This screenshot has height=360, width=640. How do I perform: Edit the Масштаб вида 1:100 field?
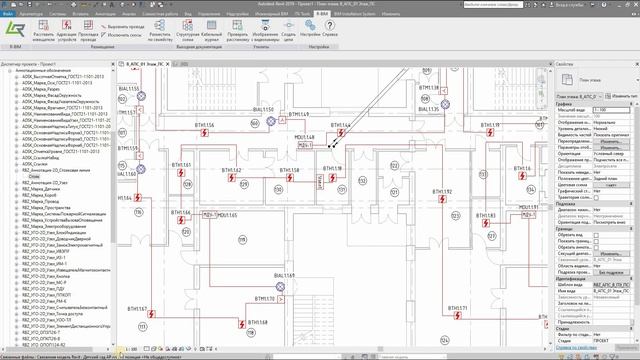[611, 110]
